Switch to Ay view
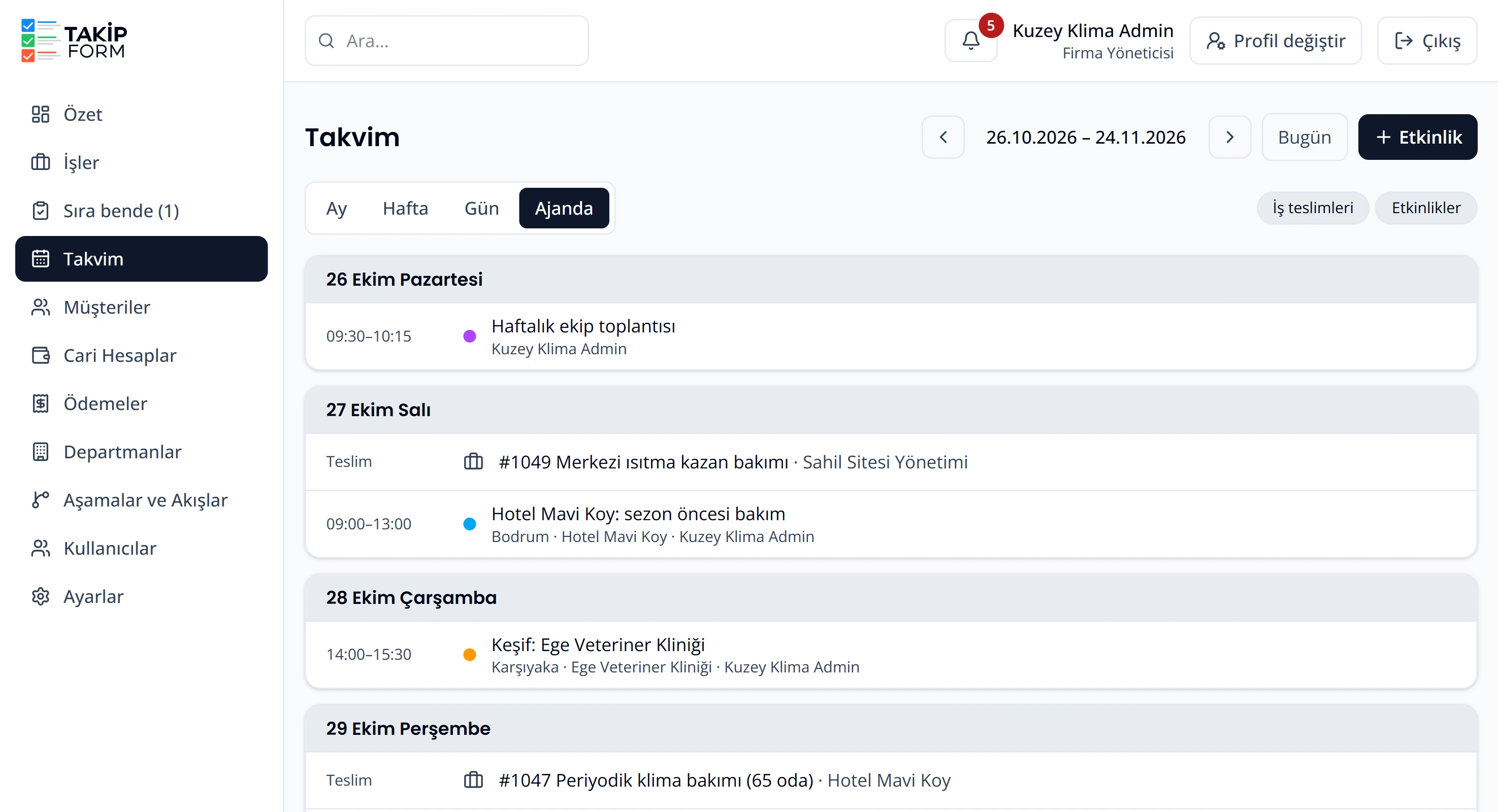Viewport: 1498px width, 812px height. (x=336, y=208)
